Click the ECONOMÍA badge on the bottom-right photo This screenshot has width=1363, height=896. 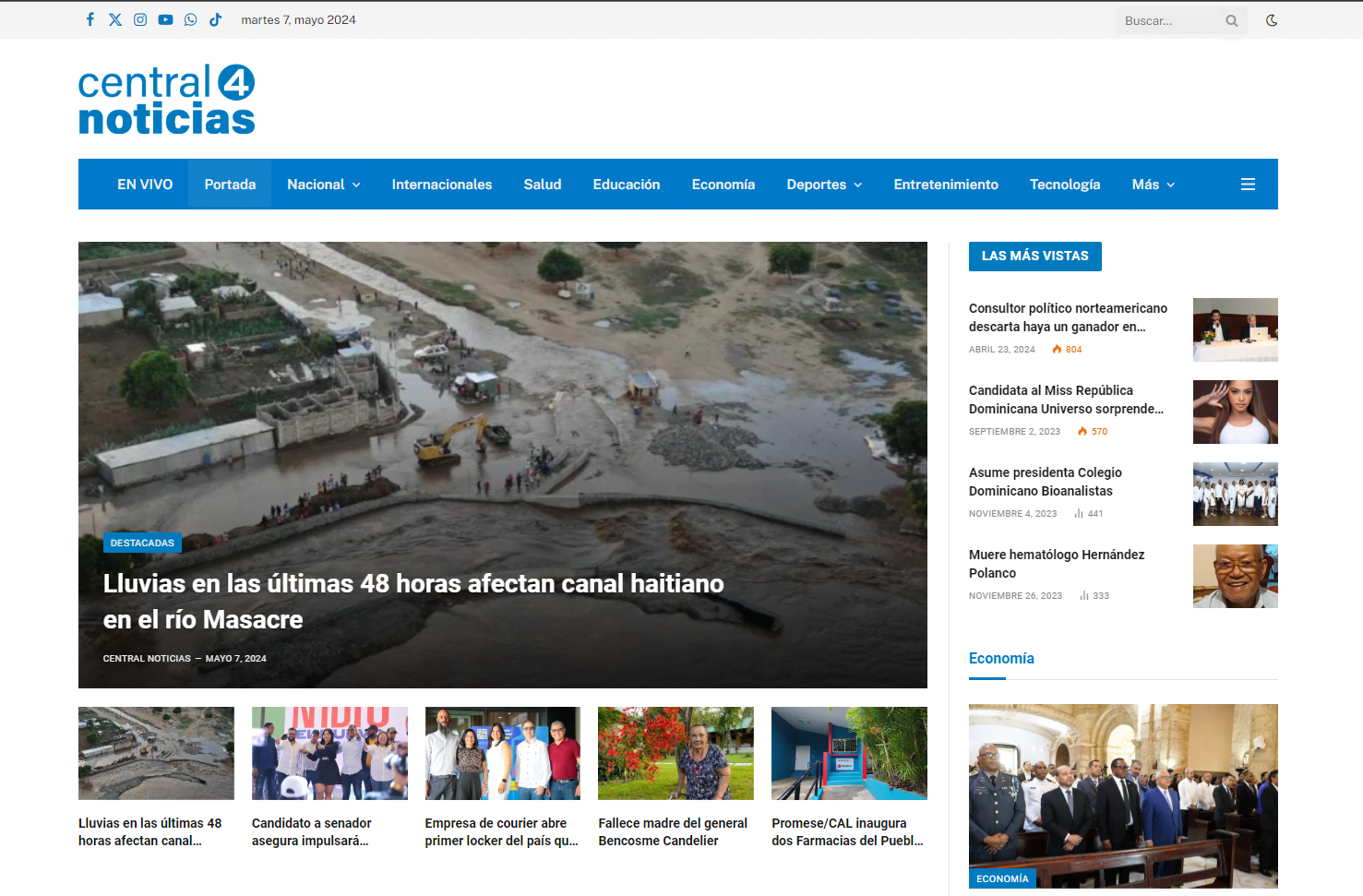1002,878
